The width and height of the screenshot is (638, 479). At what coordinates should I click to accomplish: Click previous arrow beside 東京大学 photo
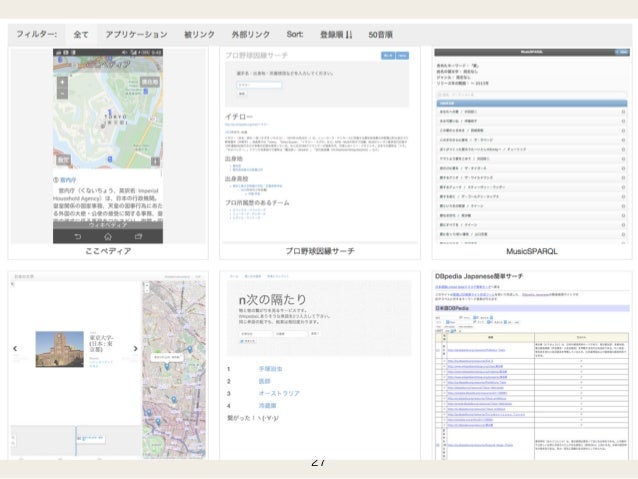(14, 349)
